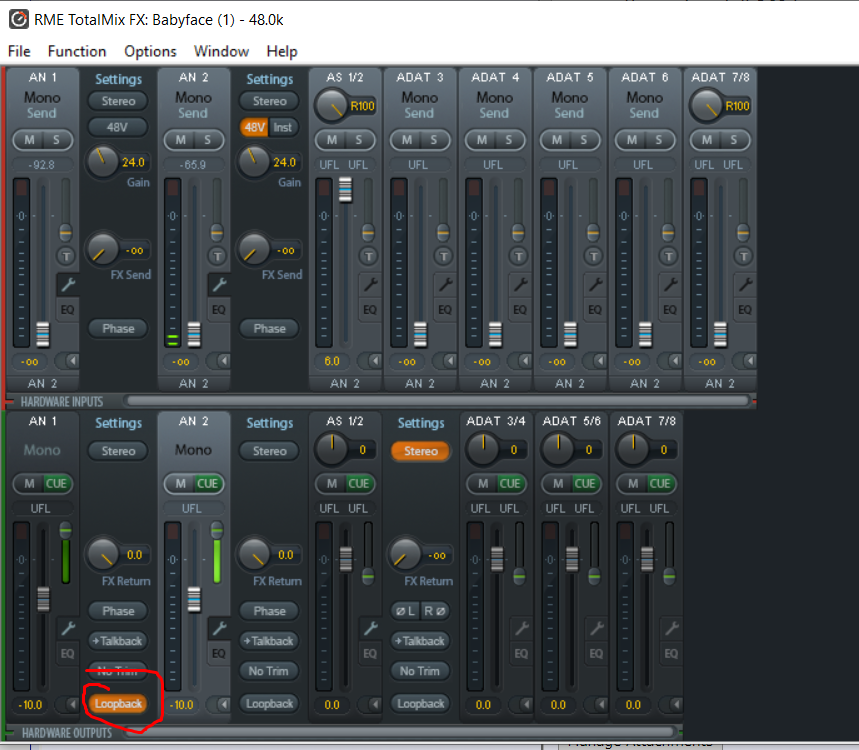The image size is (859, 750).
Task: Expand routing arrow on AN 2 input channel
Action: click(x=219, y=360)
